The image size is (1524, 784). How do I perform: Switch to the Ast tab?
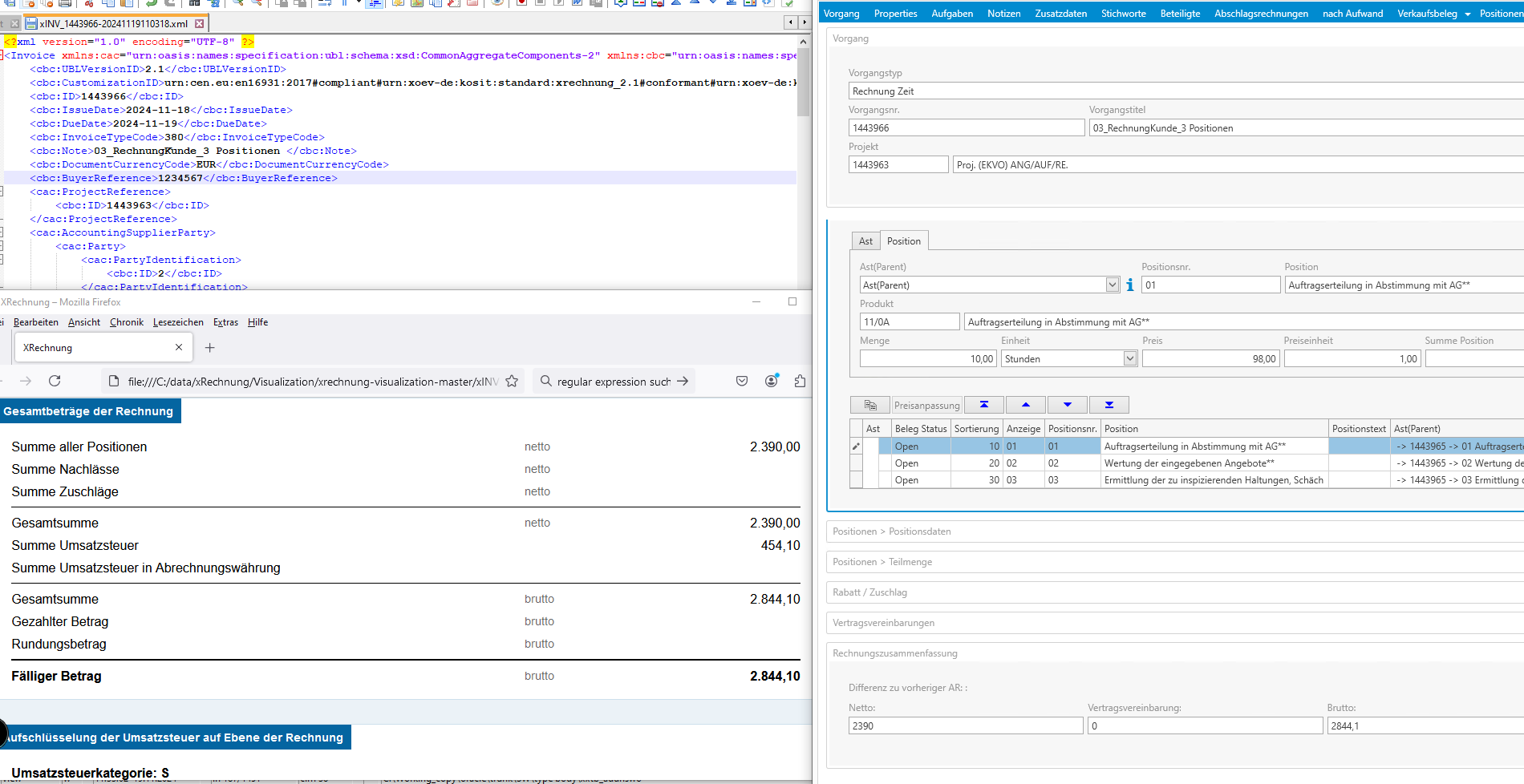pyautogui.click(x=865, y=241)
